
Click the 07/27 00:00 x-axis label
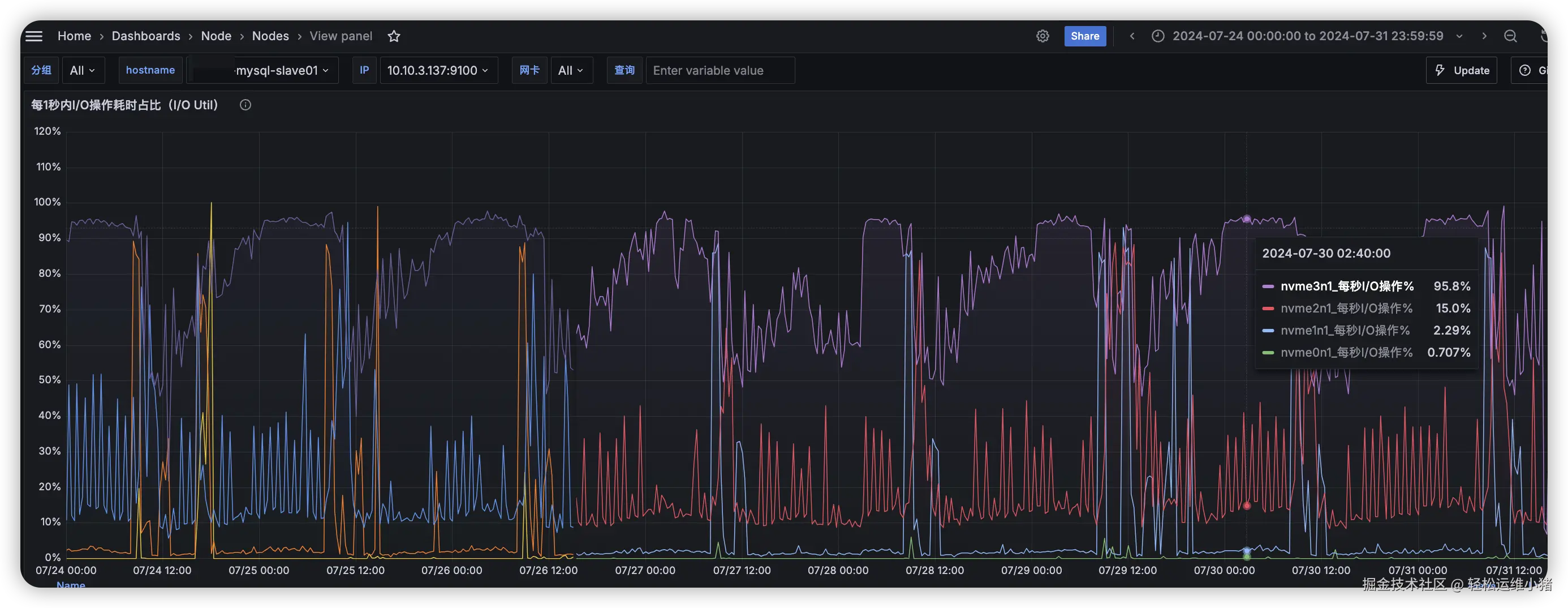[x=645, y=570]
